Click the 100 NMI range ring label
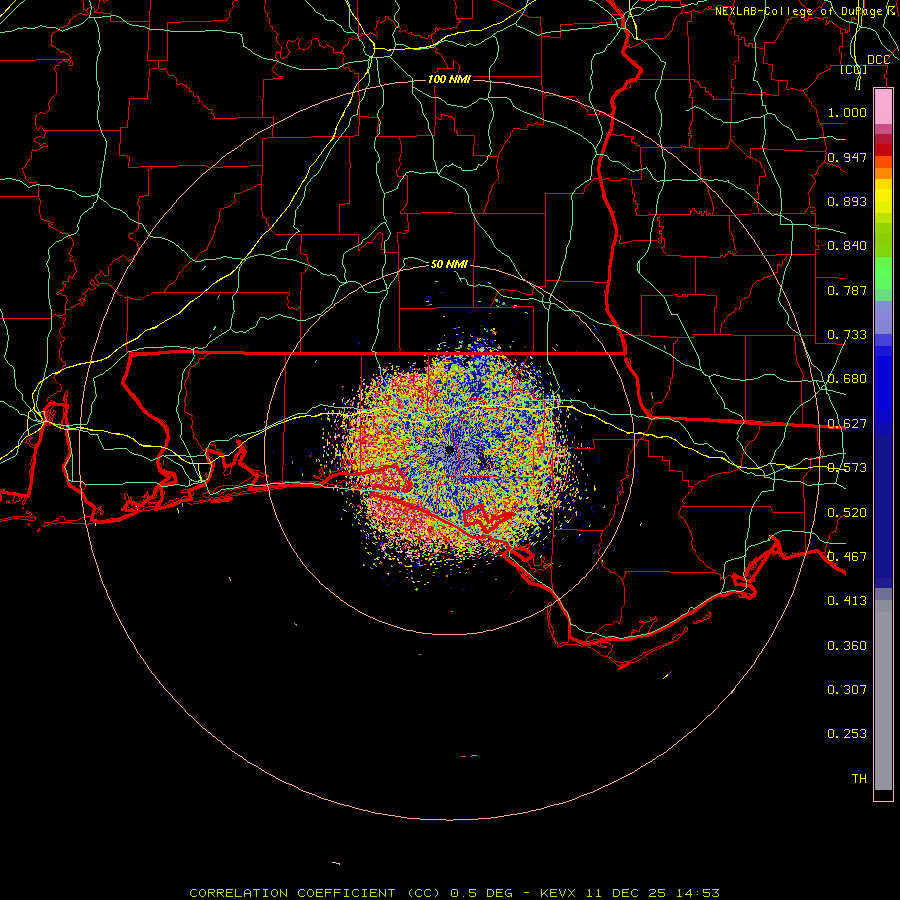The height and width of the screenshot is (900, 900). tap(449, 79)
